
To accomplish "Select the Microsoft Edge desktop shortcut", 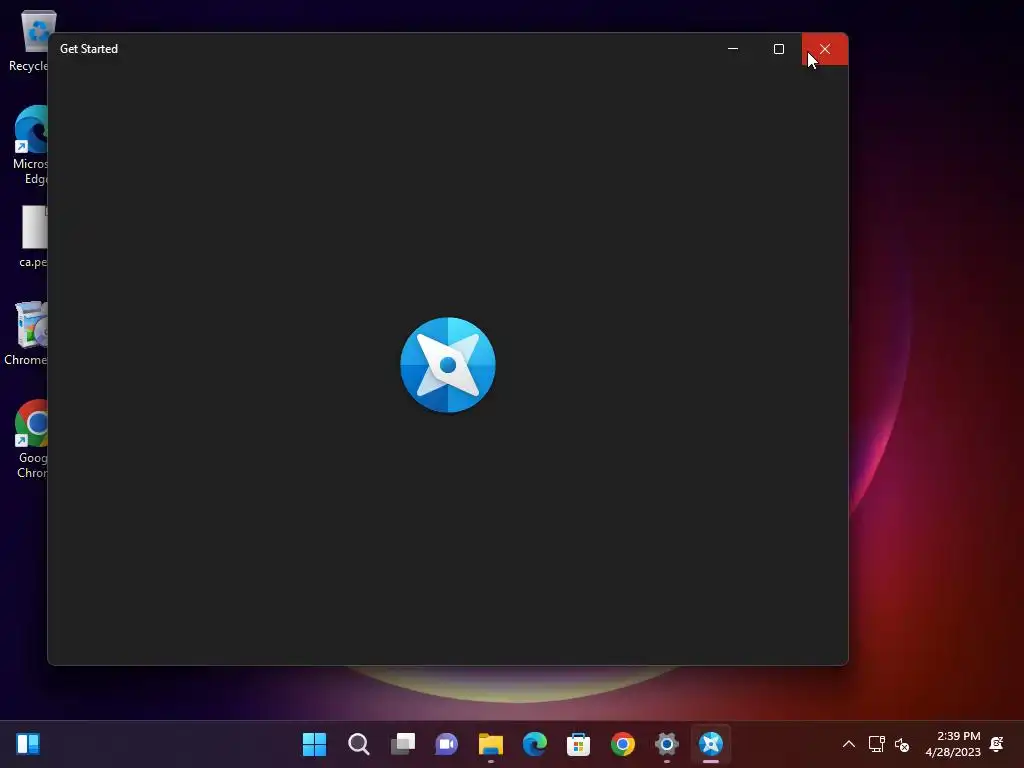I will coord(29,145).
